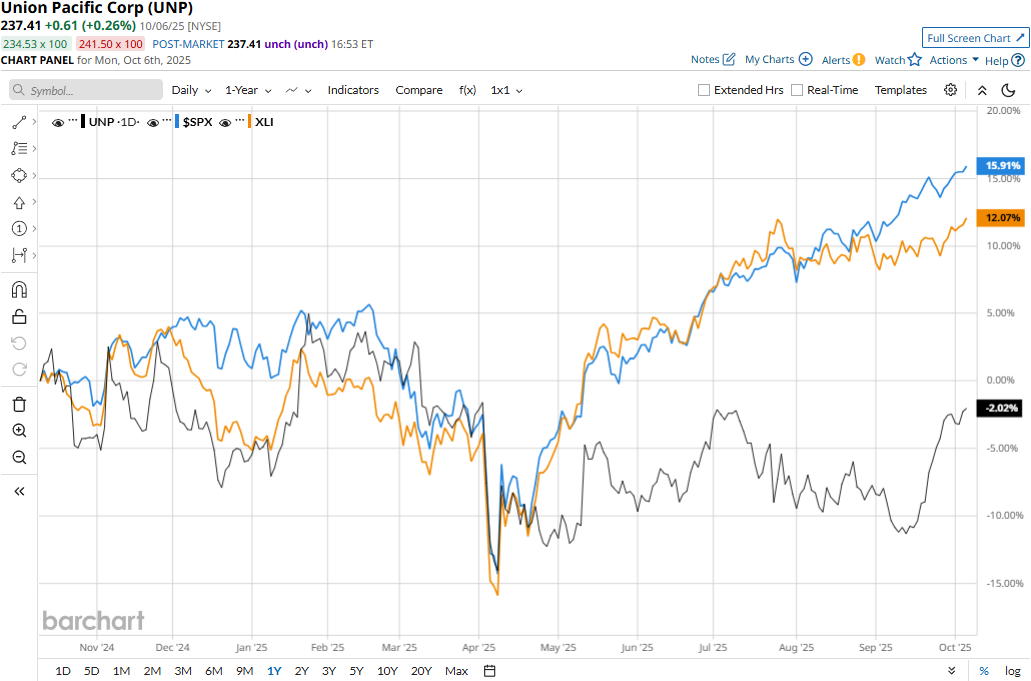Expand the shapes tool submenu arrow
1031x681 pixels.
[x=34, y=176]
